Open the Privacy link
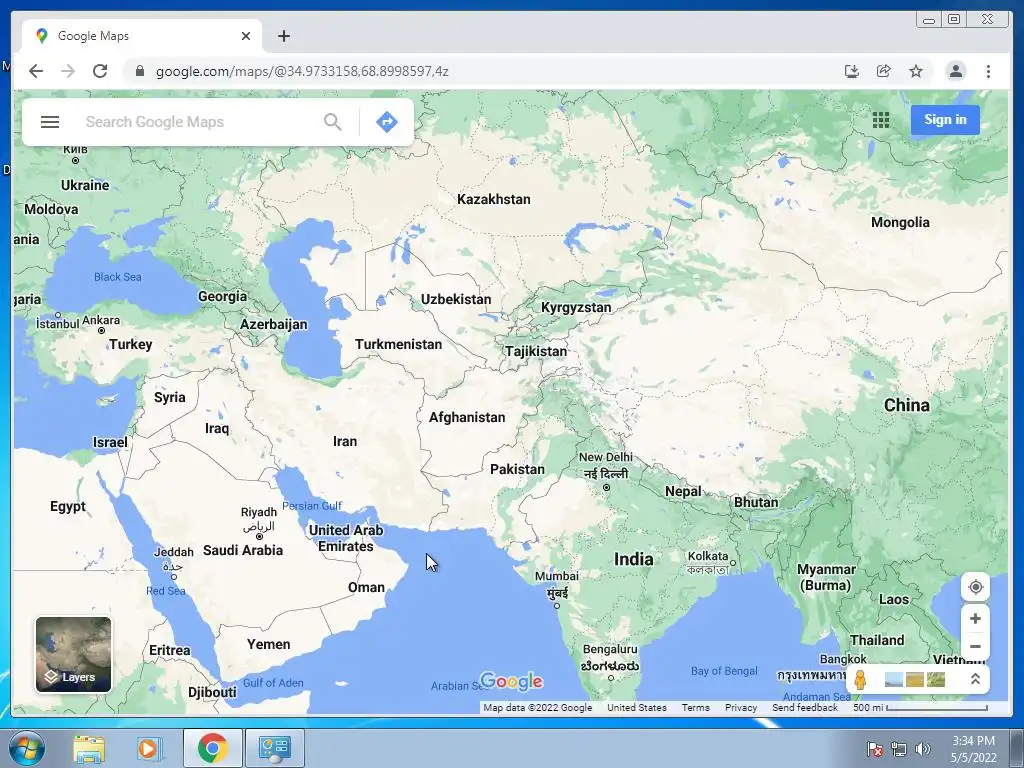 pos(741,707)
